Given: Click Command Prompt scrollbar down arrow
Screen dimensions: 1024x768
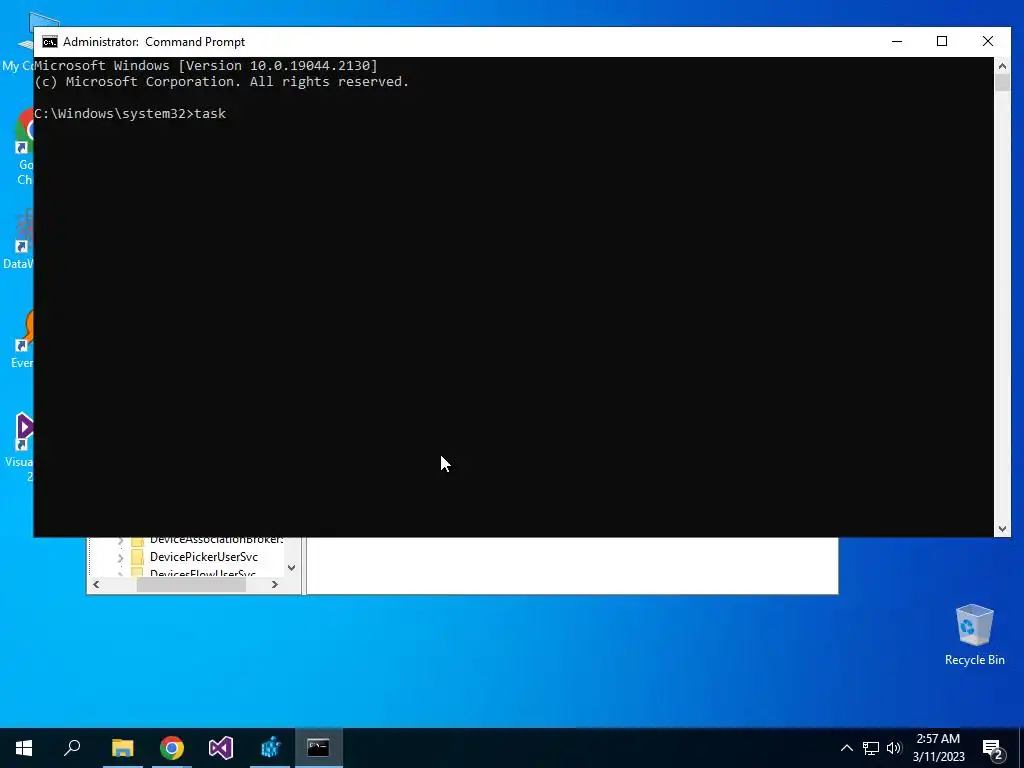Looking at the screenshot, I should click(x=1002, y=529).
